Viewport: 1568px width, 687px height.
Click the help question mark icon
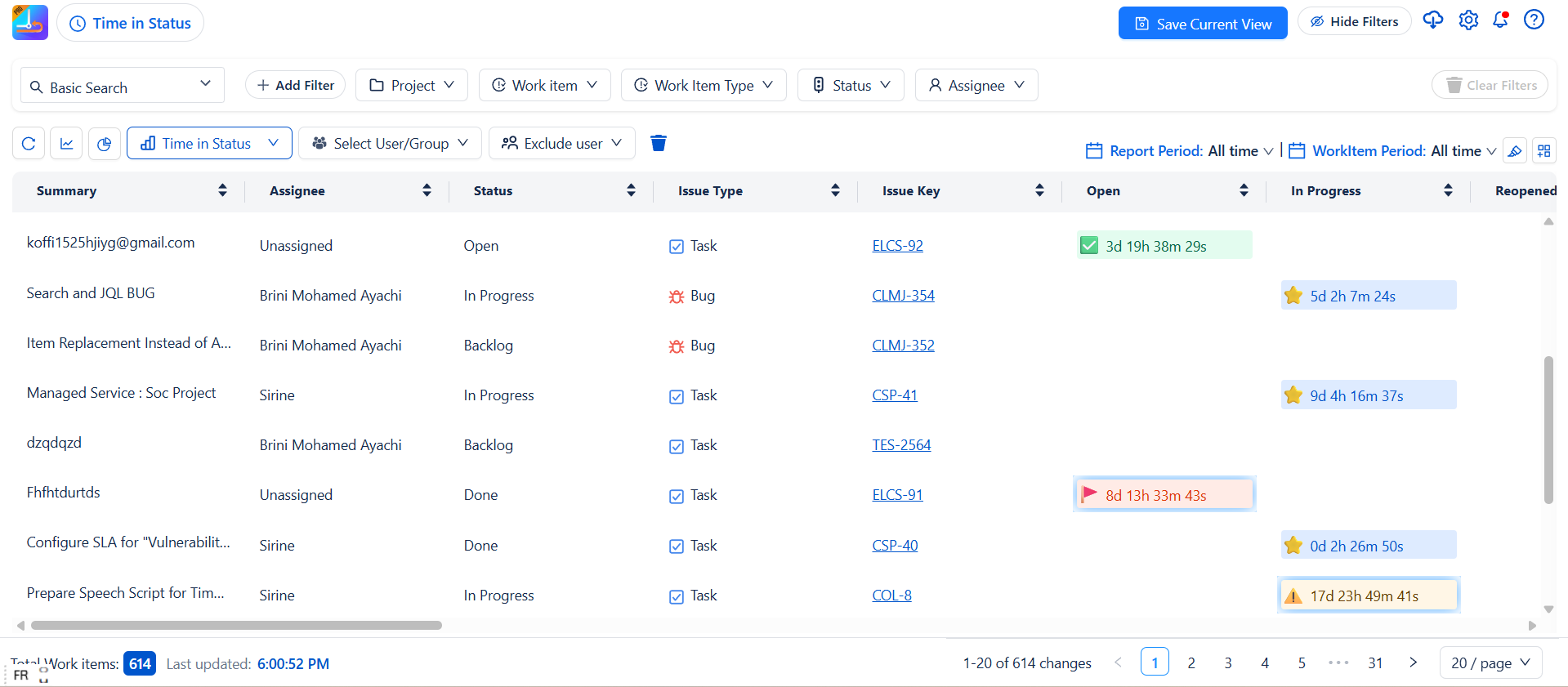[x=1534, y=20]
